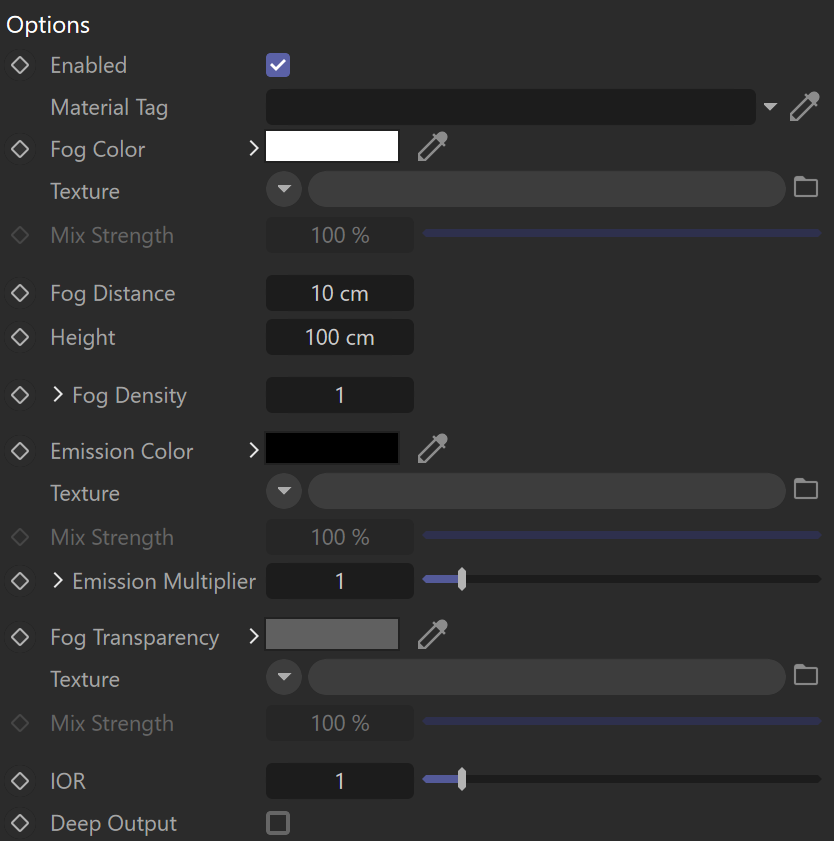The height and width of the screenshot is (841, 834).
Task: Open folder icon for Fog Color texture
Action: (806, 187)
